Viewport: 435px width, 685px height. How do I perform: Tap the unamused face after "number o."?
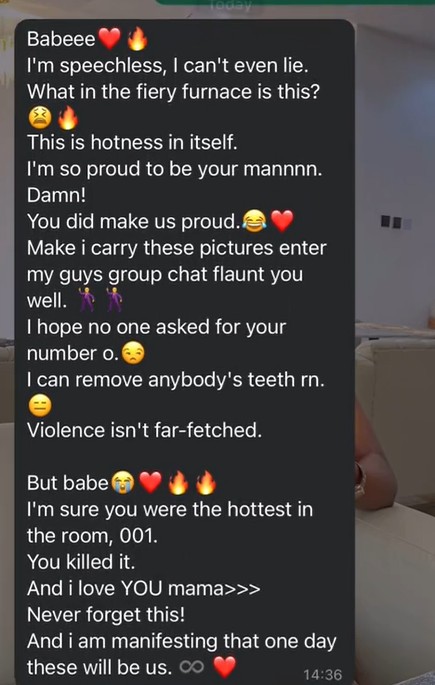point(132,353)
